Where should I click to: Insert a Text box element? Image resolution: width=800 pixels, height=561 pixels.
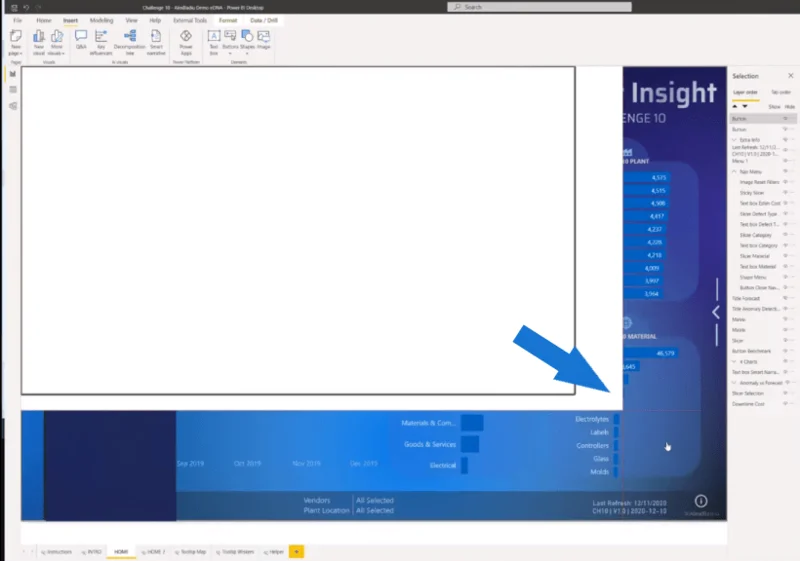[214, 42]
